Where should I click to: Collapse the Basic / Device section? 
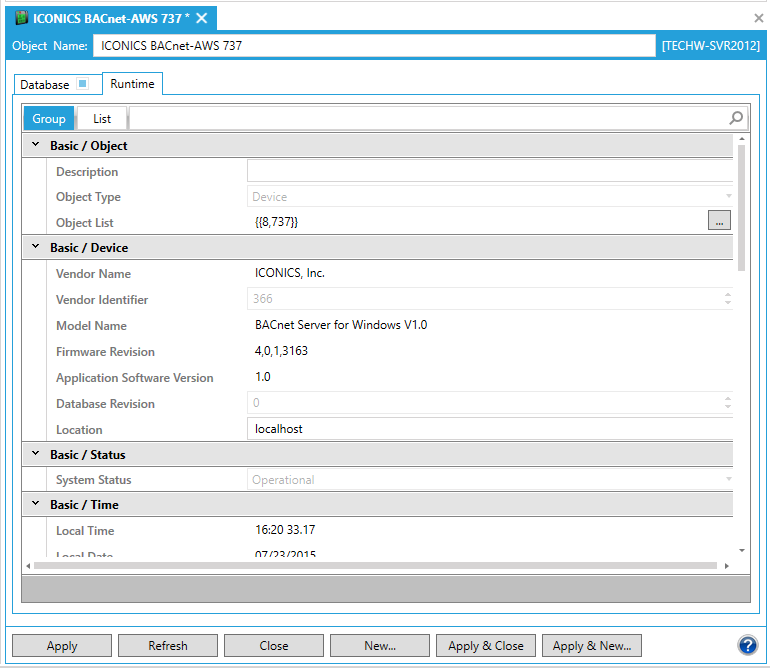point(36,247)
